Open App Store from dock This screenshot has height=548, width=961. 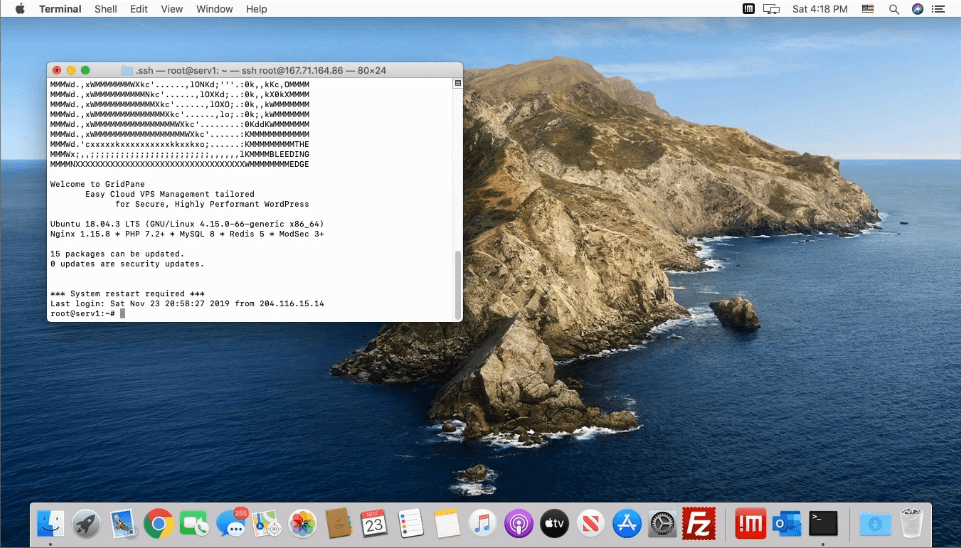[626, 524]
